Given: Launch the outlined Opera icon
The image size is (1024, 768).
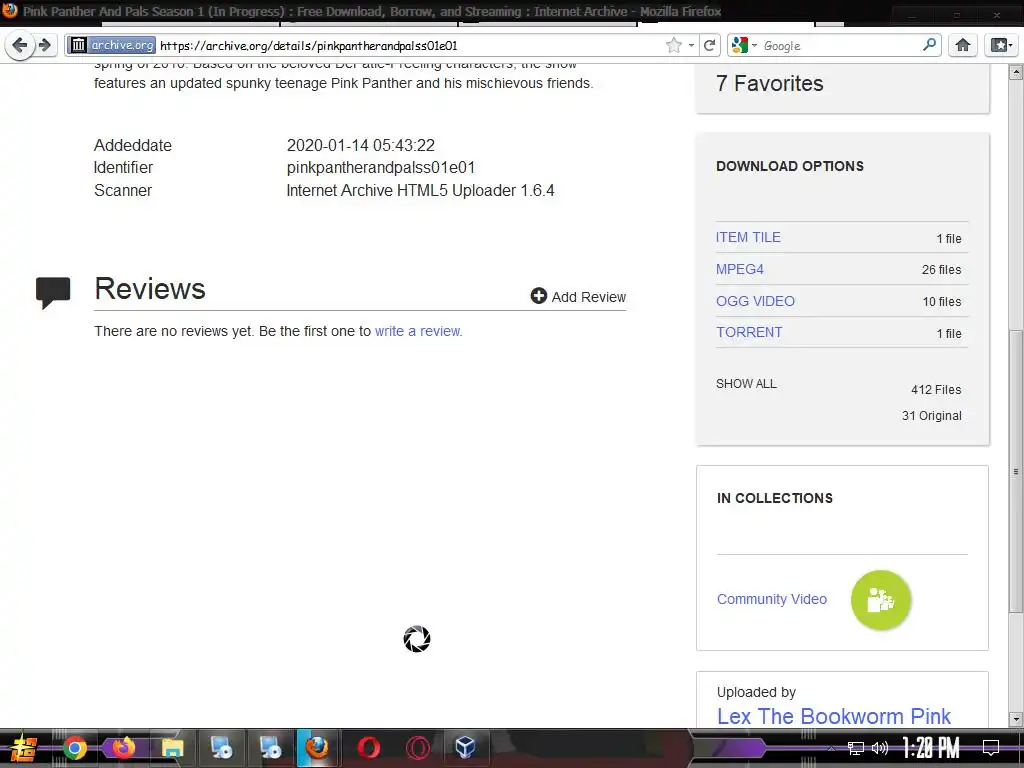Looking at the screenshot, I should click(x=418, y=748).
